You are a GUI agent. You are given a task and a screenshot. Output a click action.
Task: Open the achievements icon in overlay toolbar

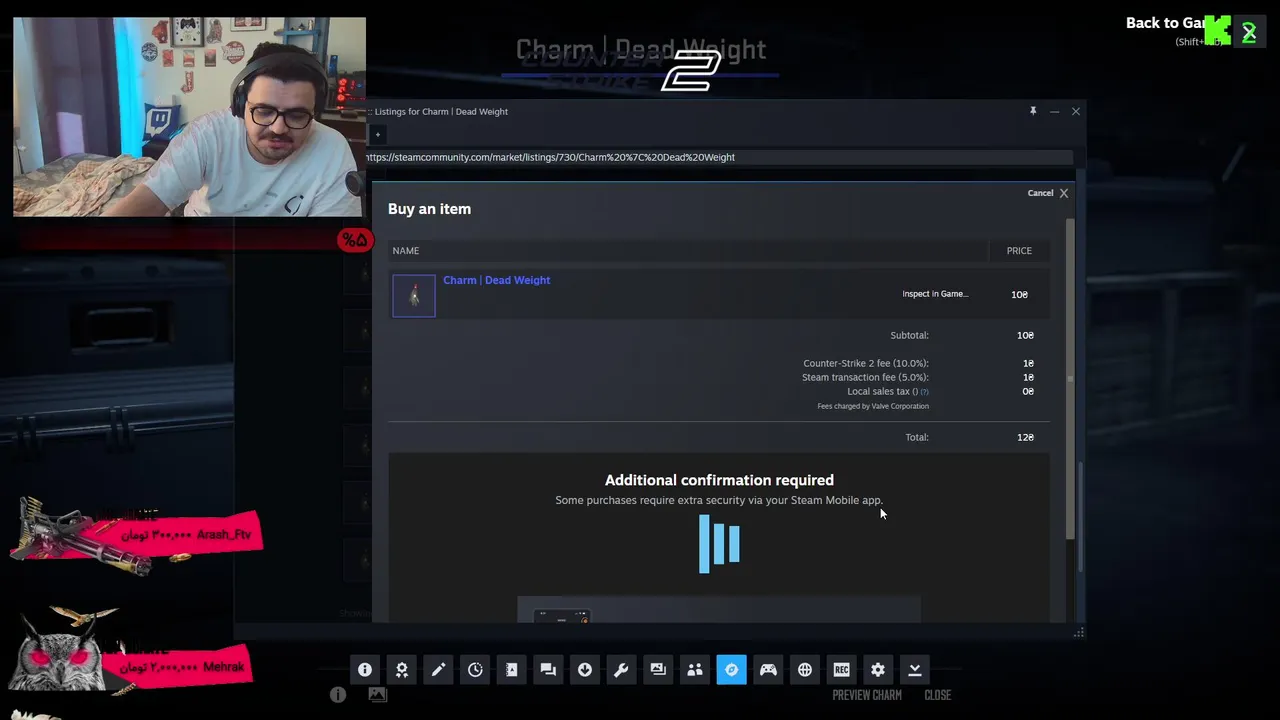tap(402, 670)
